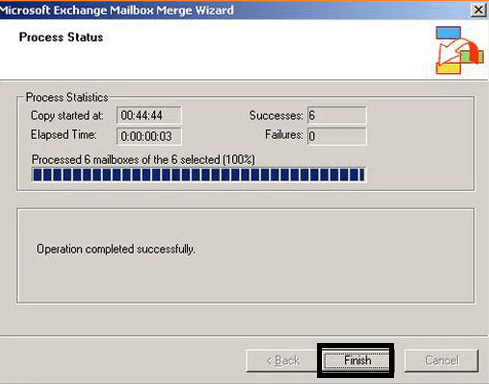Click the 'Successes:' label
This screenshot has width=489, height=384.
[x=276, y=116]
